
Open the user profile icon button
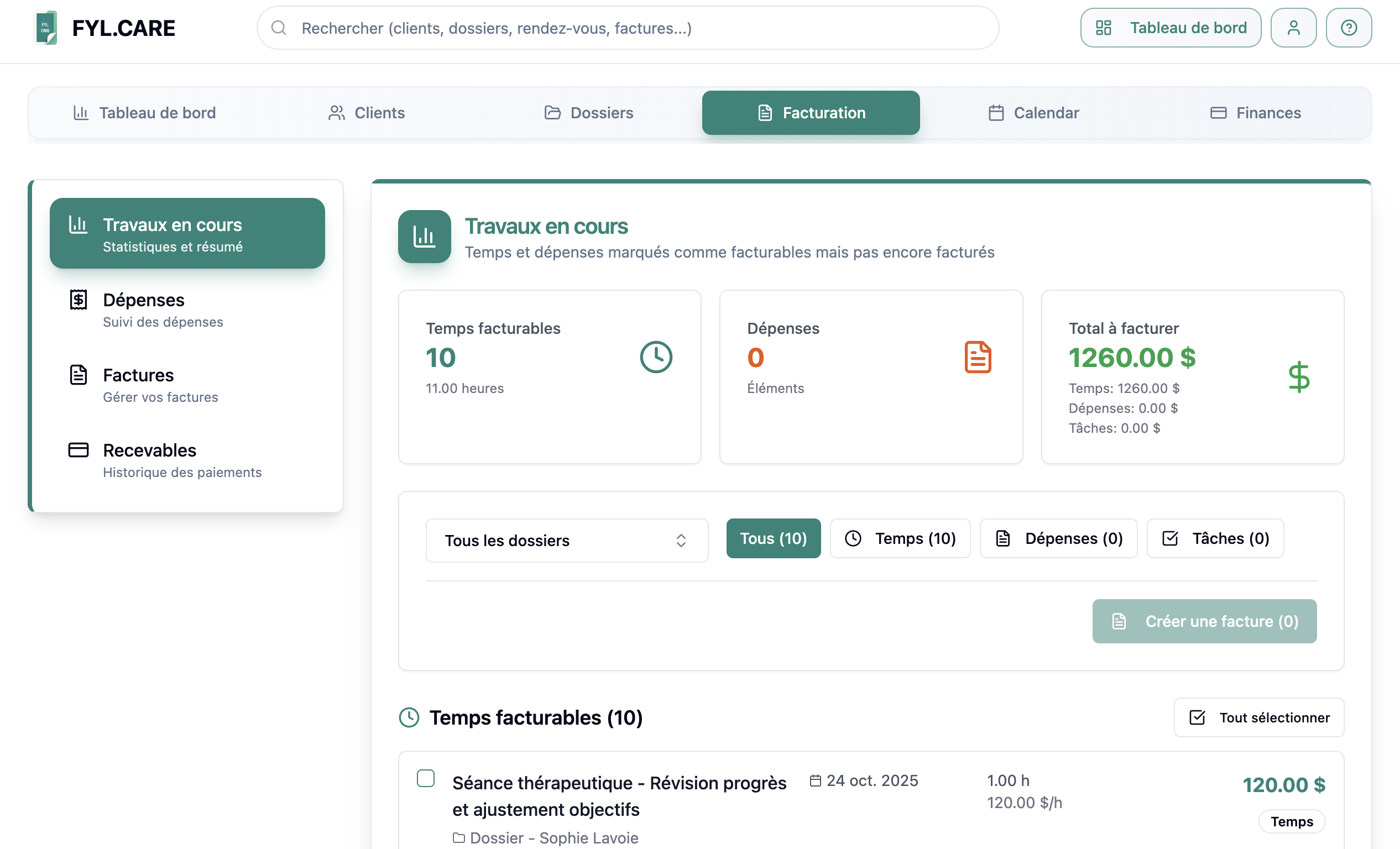pyautogui.click(x=1293, y=28)
